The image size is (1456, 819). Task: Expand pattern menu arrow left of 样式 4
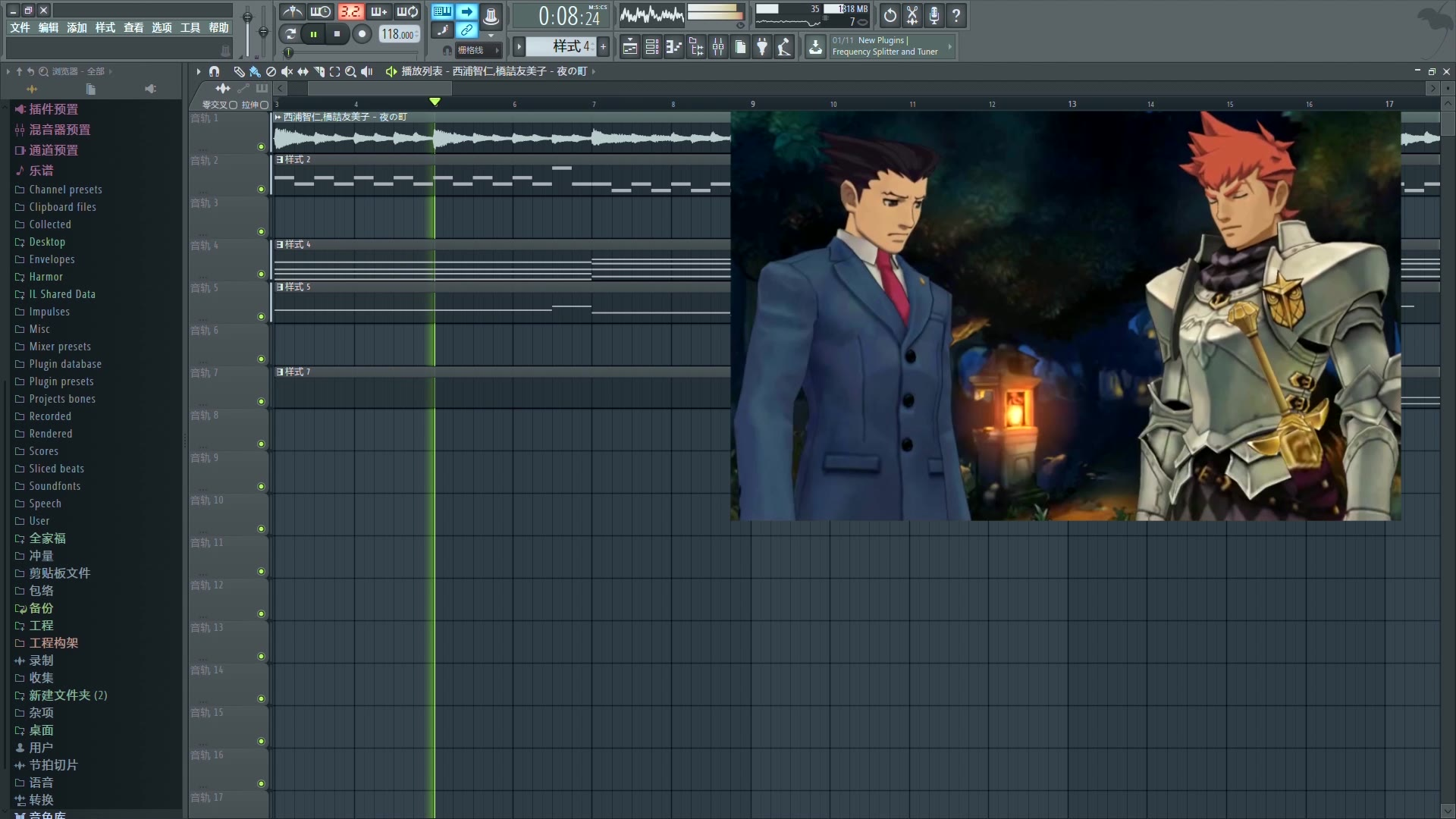pos(519,47)
